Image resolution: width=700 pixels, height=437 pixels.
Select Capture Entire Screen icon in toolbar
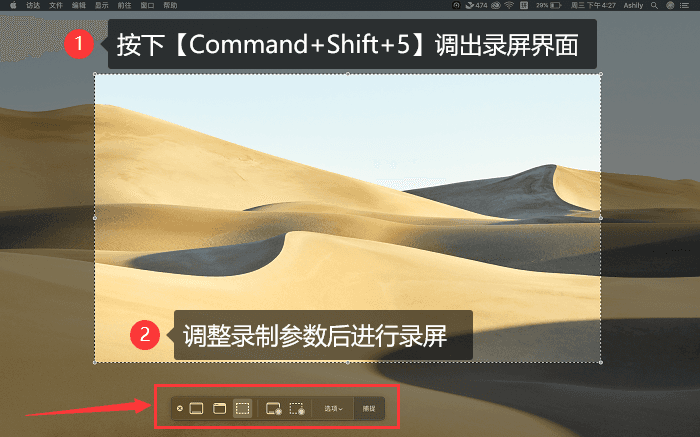[196, 408]
